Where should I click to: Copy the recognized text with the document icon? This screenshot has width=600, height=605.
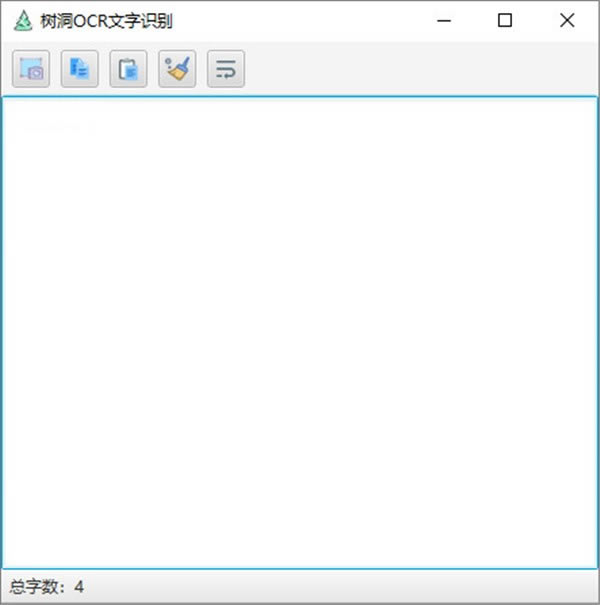[x=79, y=69]
